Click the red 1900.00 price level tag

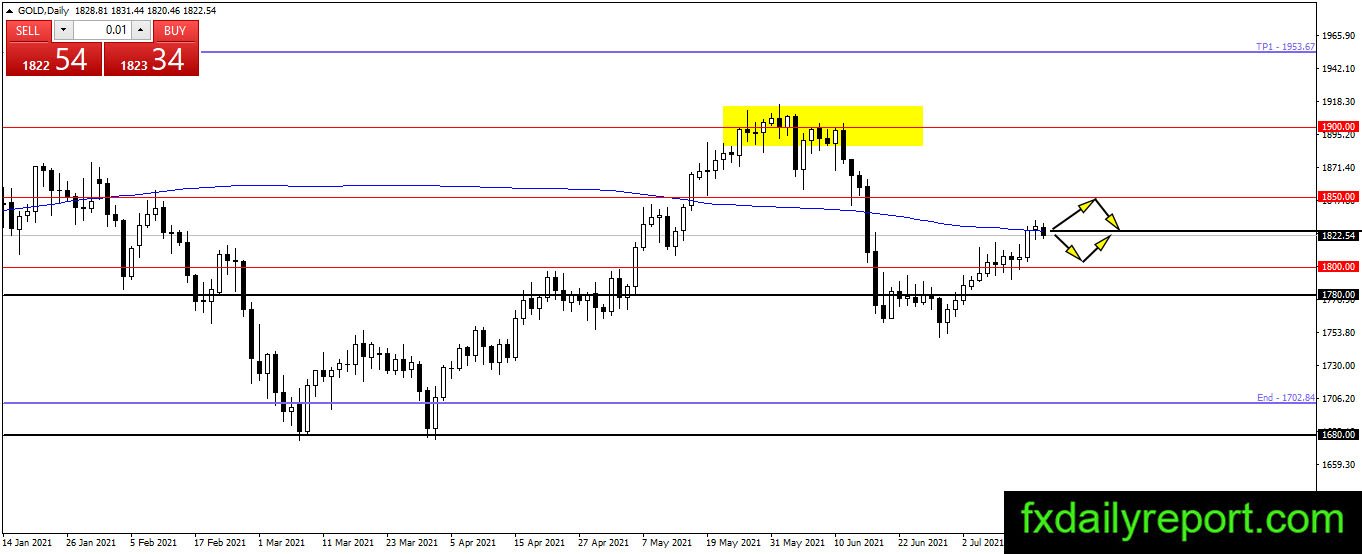point(1338,127)
